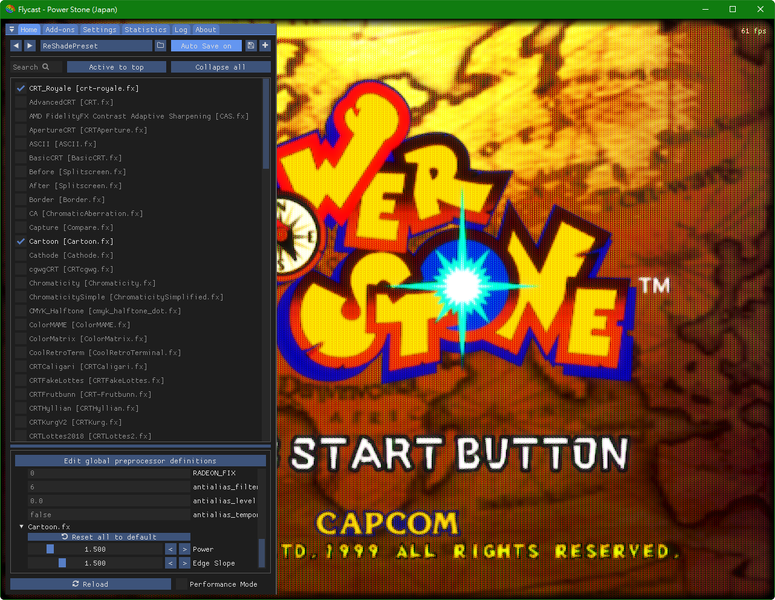Select CoolRetroTerm effect row
The height and width of the screenshot is (600, 775).
pos(105,352)
